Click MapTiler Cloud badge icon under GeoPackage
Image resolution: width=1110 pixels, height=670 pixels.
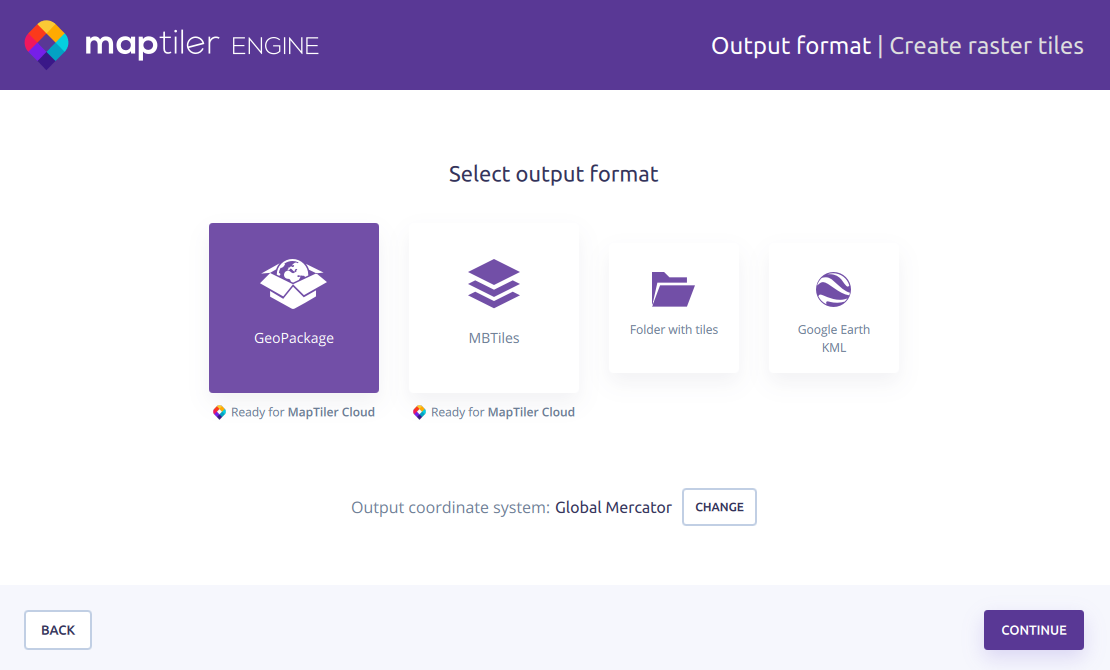pos(219,412)
